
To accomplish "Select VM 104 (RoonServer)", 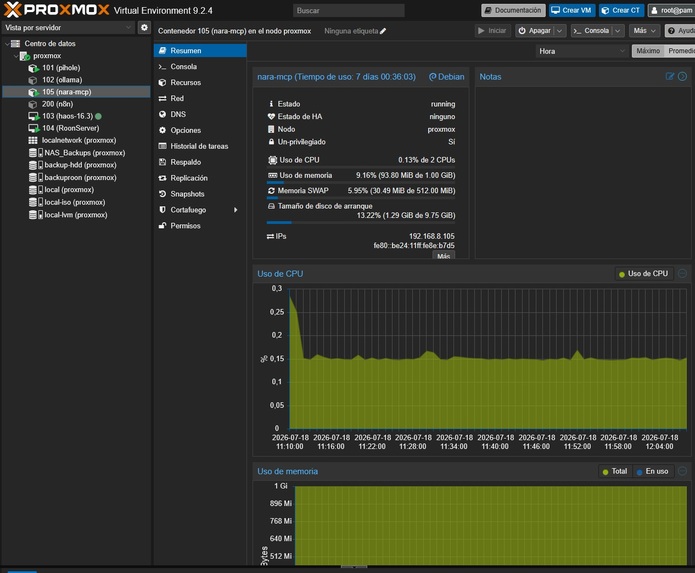I will pyautogui.click(x=70, y=128).
